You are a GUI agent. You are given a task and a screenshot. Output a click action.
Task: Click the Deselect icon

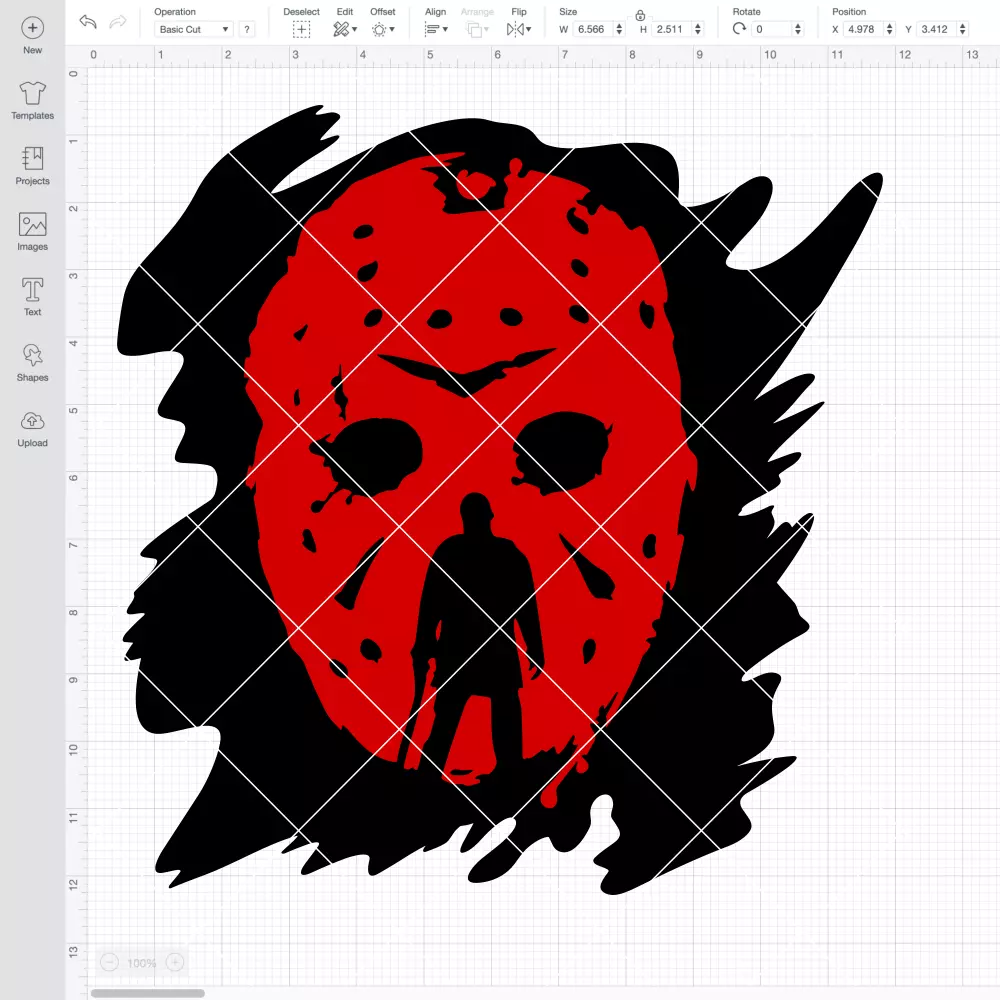click(302, 29)
